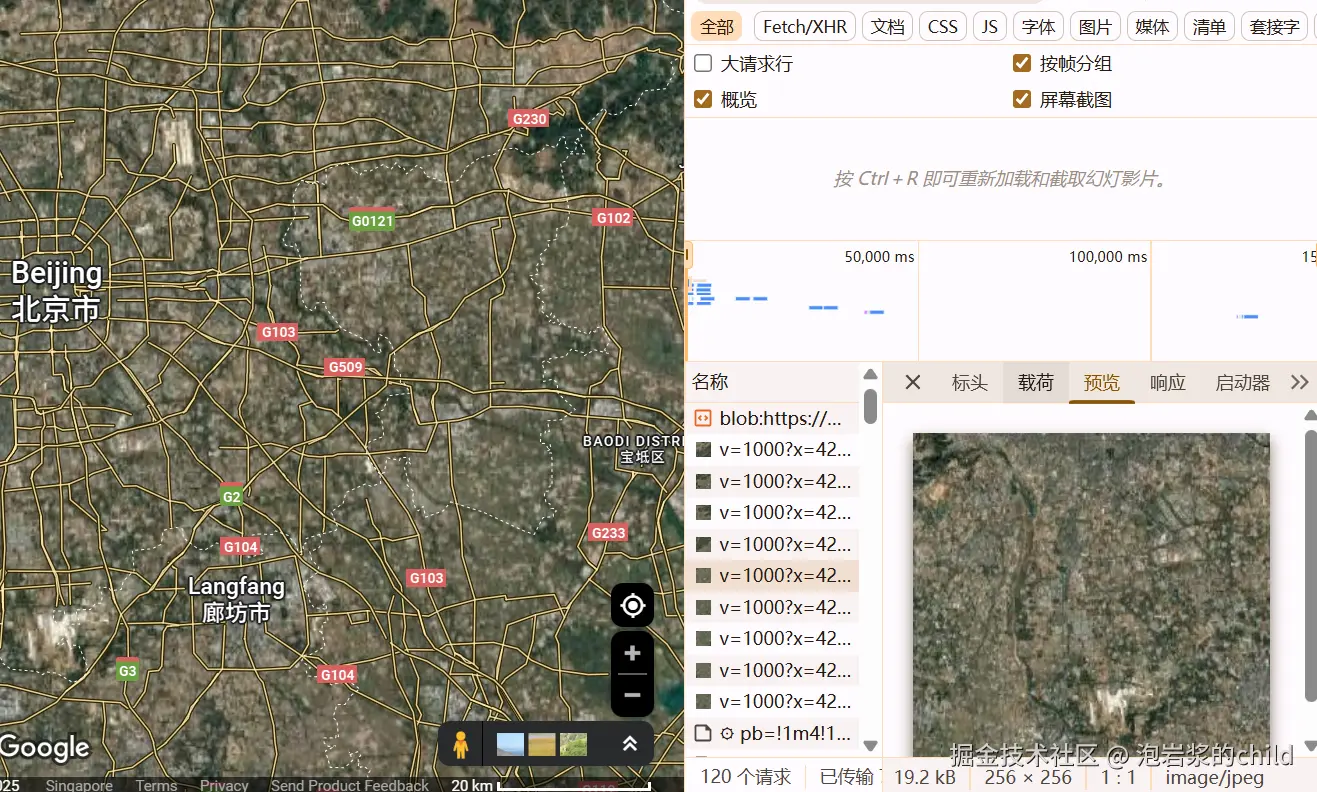
Task: Filter requests by JS
Action: pyautogui.click(x=990, y=27)
